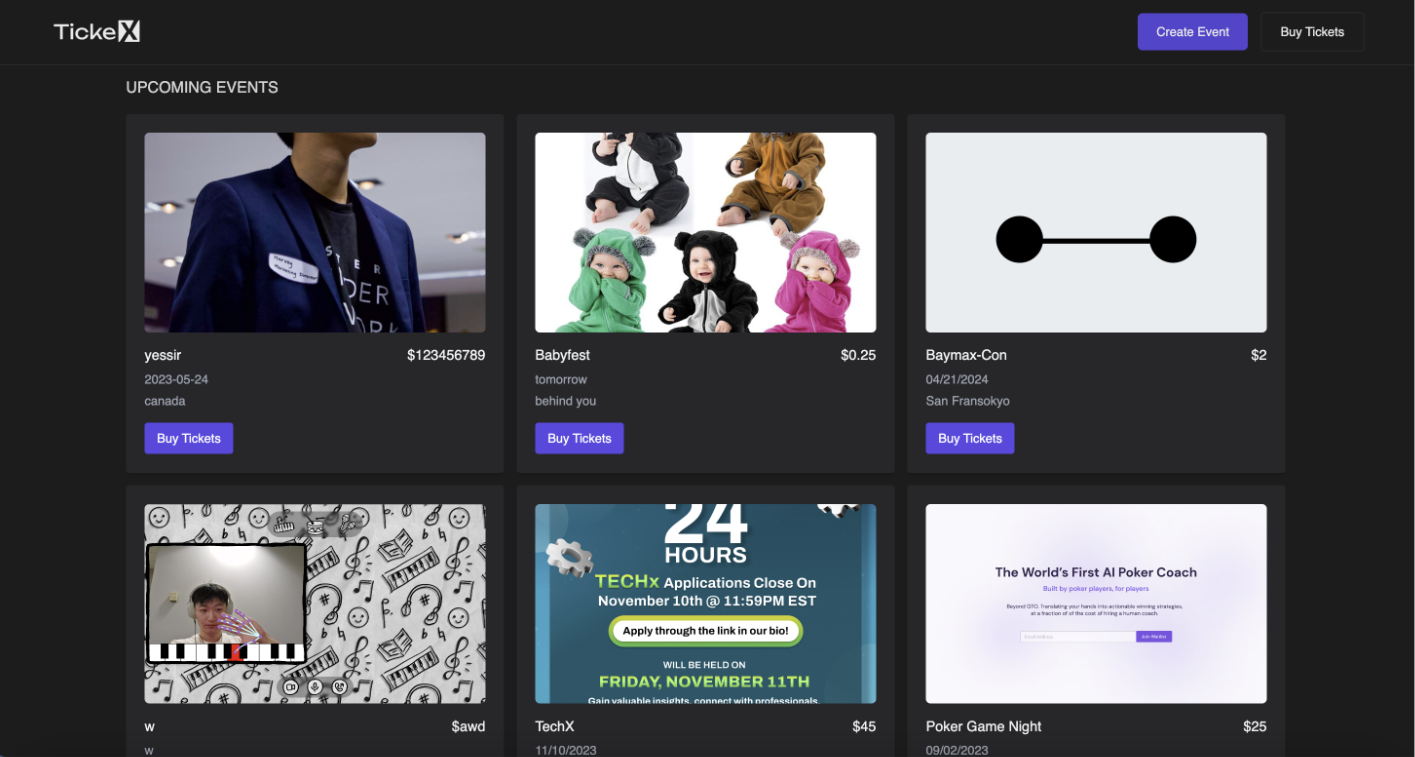Open the TechX 24 Hours banner
Image resolution: width=1415 pixels, height=757 pixels.
(x=705, y=604)
